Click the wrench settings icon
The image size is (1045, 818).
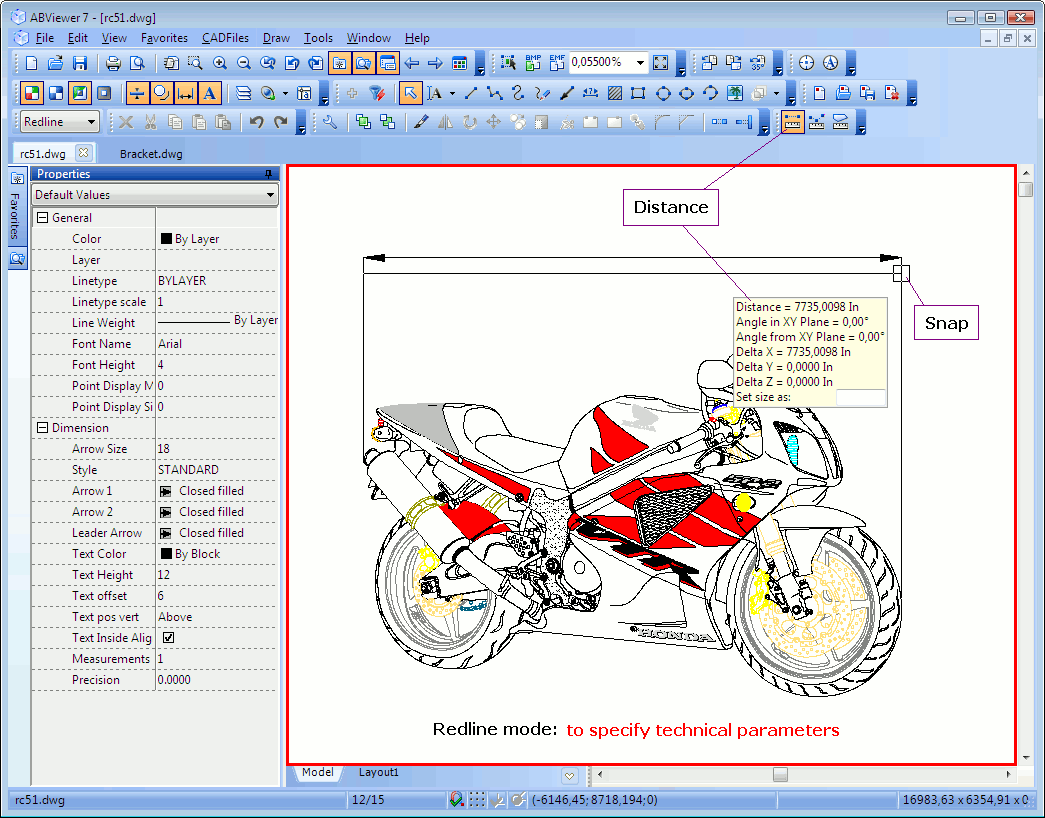(x=329, y=122)
